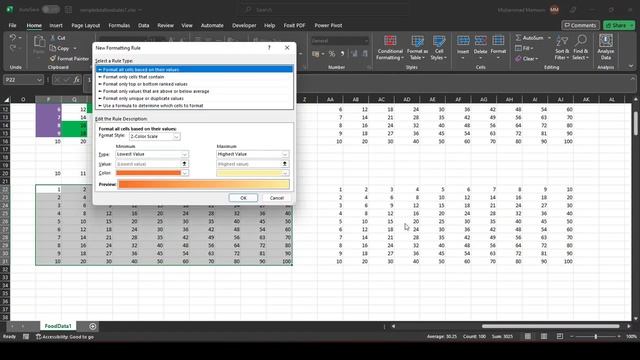Image resolution: width=640 pixels, height=360 pixels.
Task: Switch to the Insert ribbon tab
Action: point(56,25)
